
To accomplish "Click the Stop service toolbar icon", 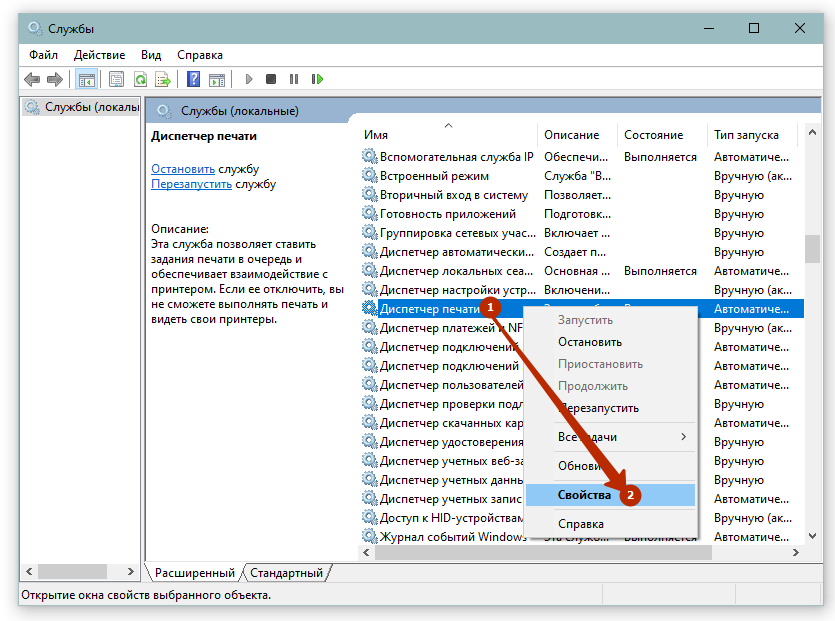I will [271, 79].
